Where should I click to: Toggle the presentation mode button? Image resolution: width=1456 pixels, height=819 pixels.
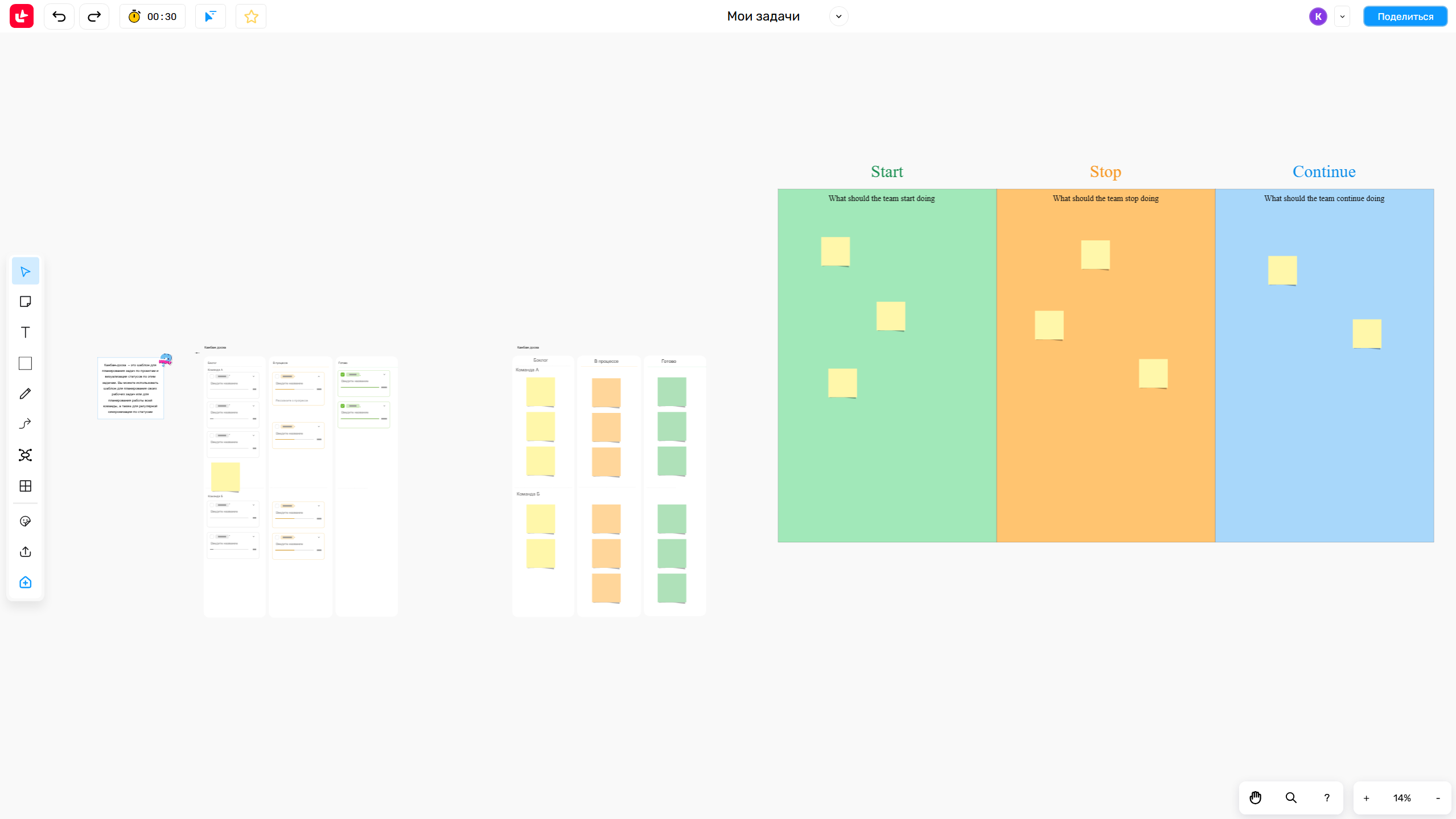tap(210, 17)
